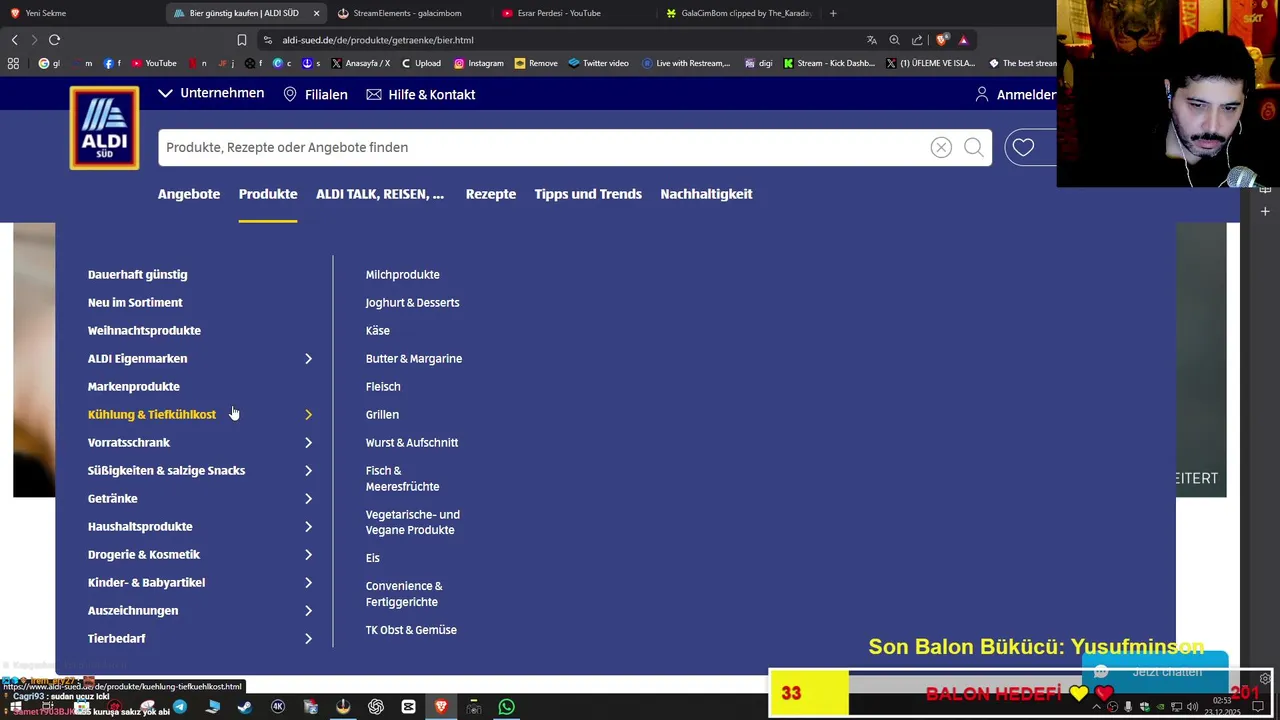Go back in browser history

14,40
